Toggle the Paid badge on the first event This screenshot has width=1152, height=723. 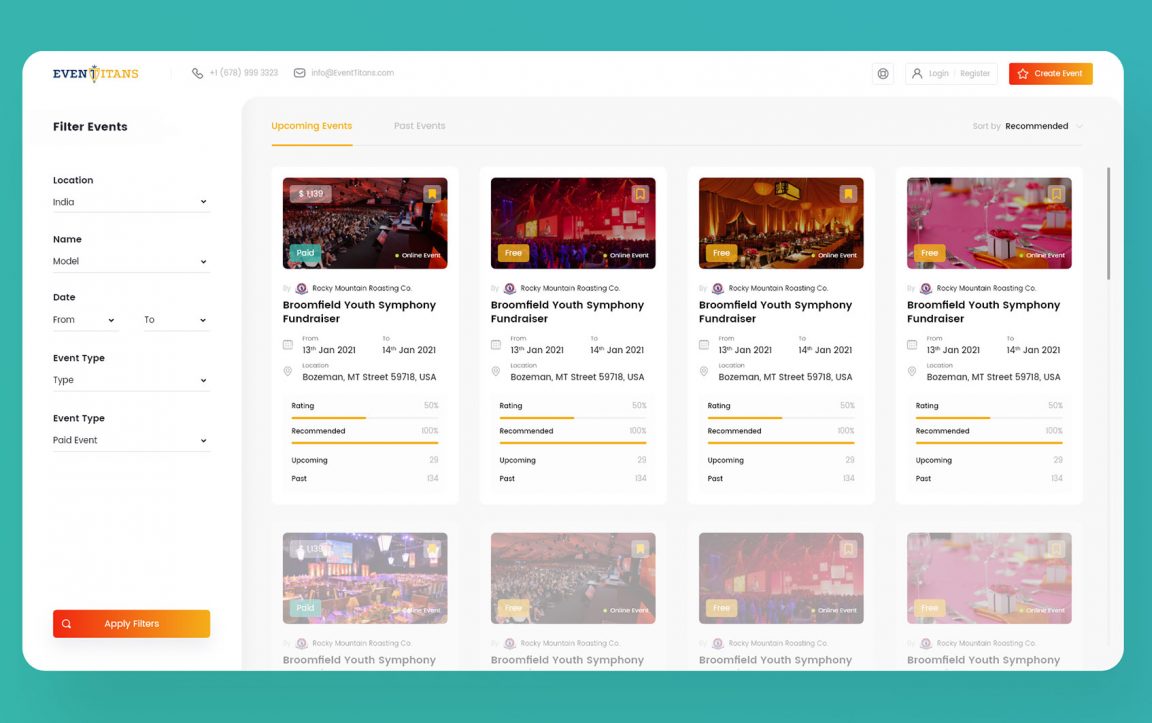(x=304, y=253)
